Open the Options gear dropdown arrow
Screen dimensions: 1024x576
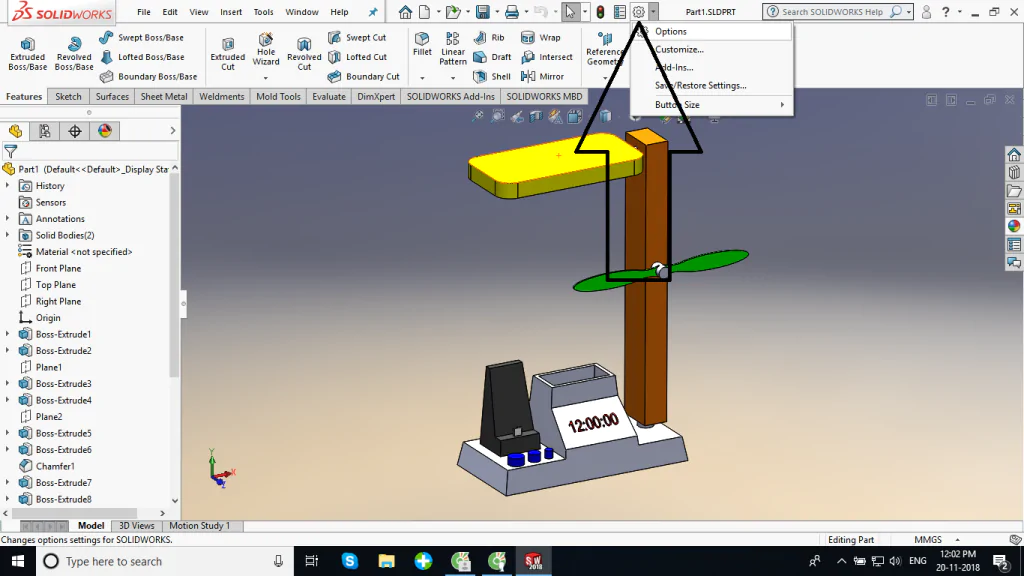(653, 12)
